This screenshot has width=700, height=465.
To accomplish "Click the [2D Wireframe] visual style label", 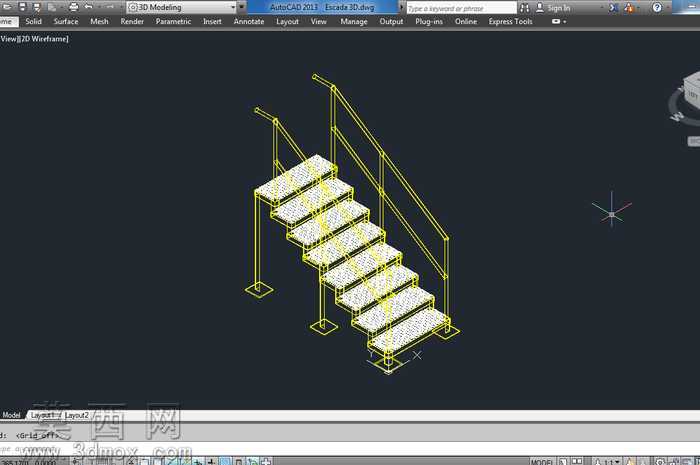I will click(x=43, y=39).
